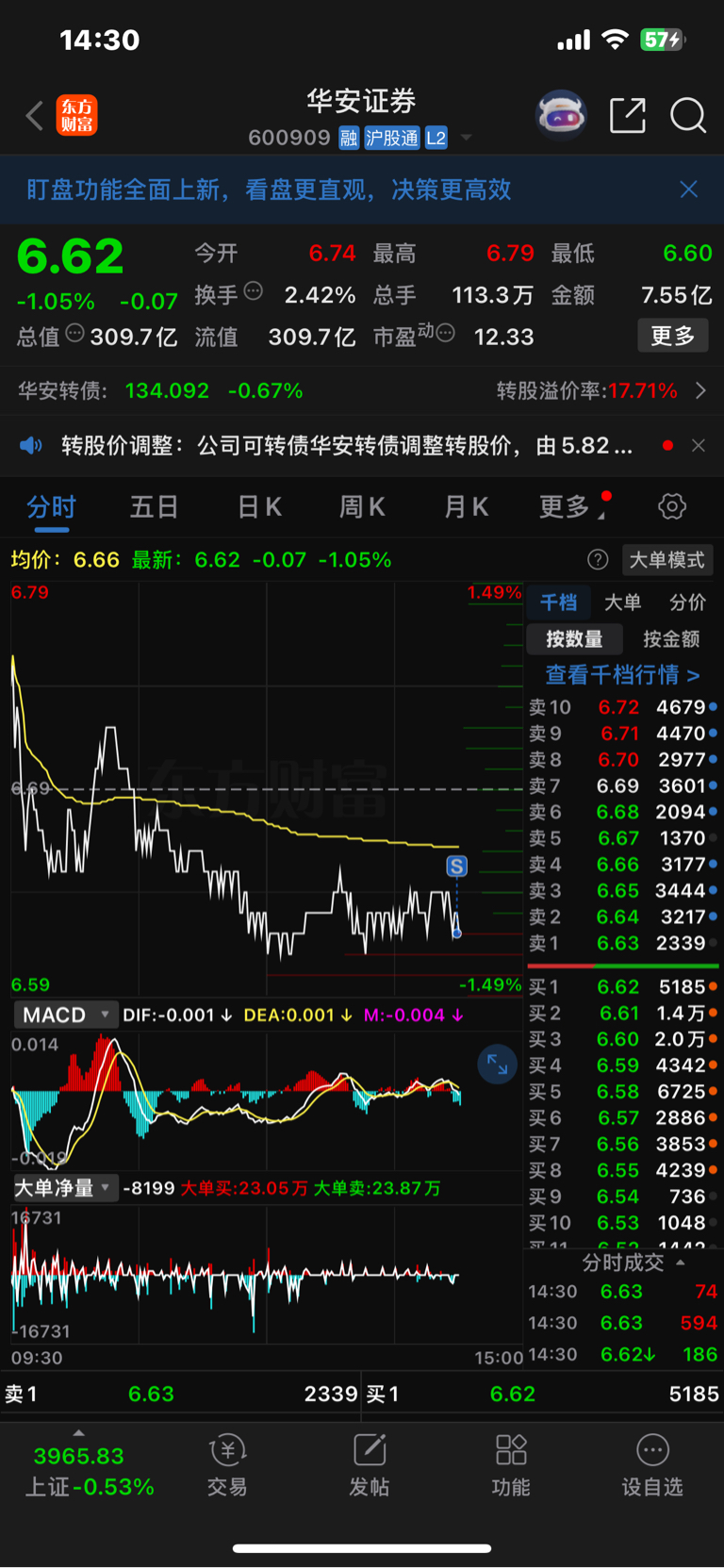This screenshot has width=724, height=1568.
Task: Tap info icon next to 换手
Action: pos(253,291)
